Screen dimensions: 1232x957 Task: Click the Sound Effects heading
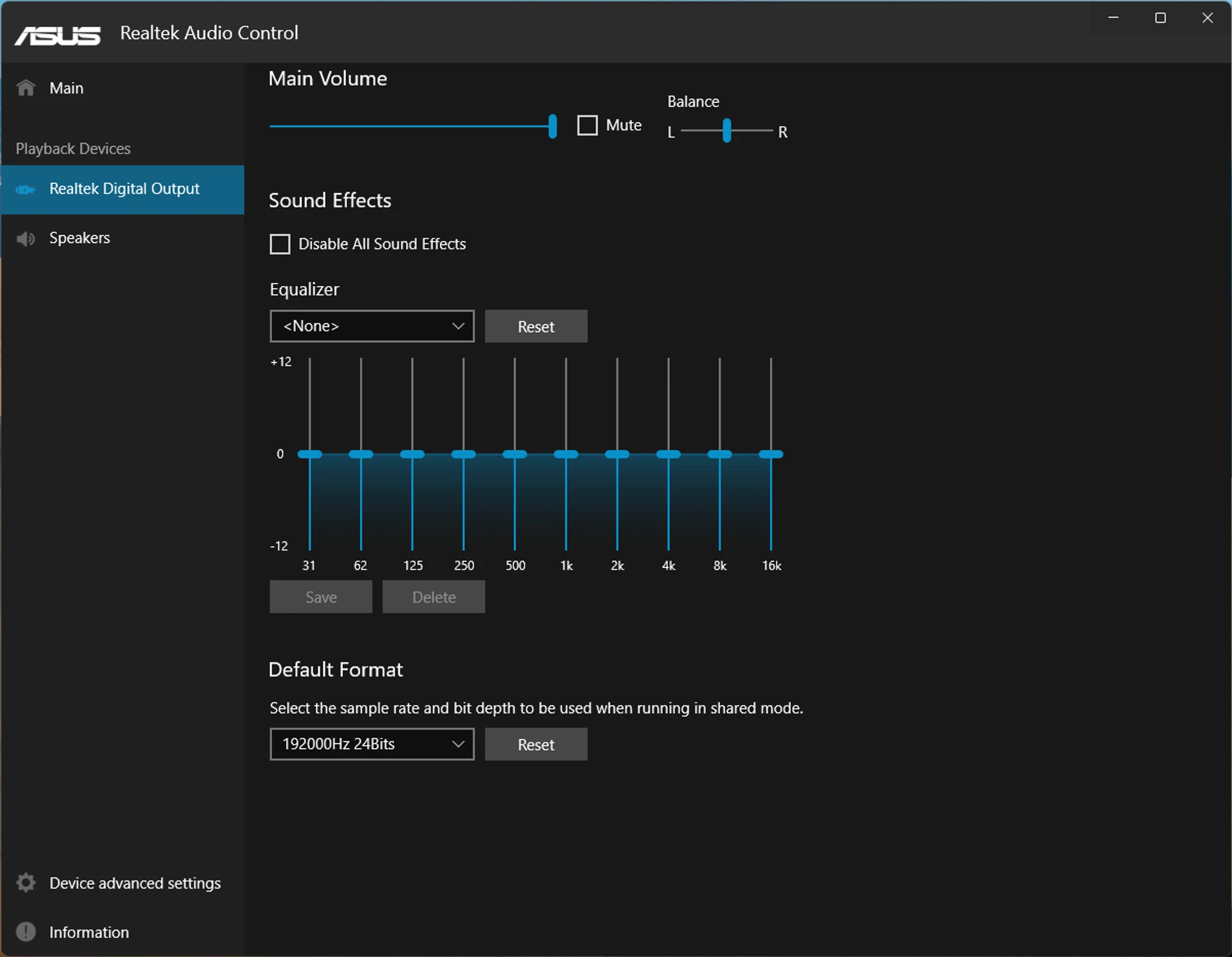tap(330, 201)
